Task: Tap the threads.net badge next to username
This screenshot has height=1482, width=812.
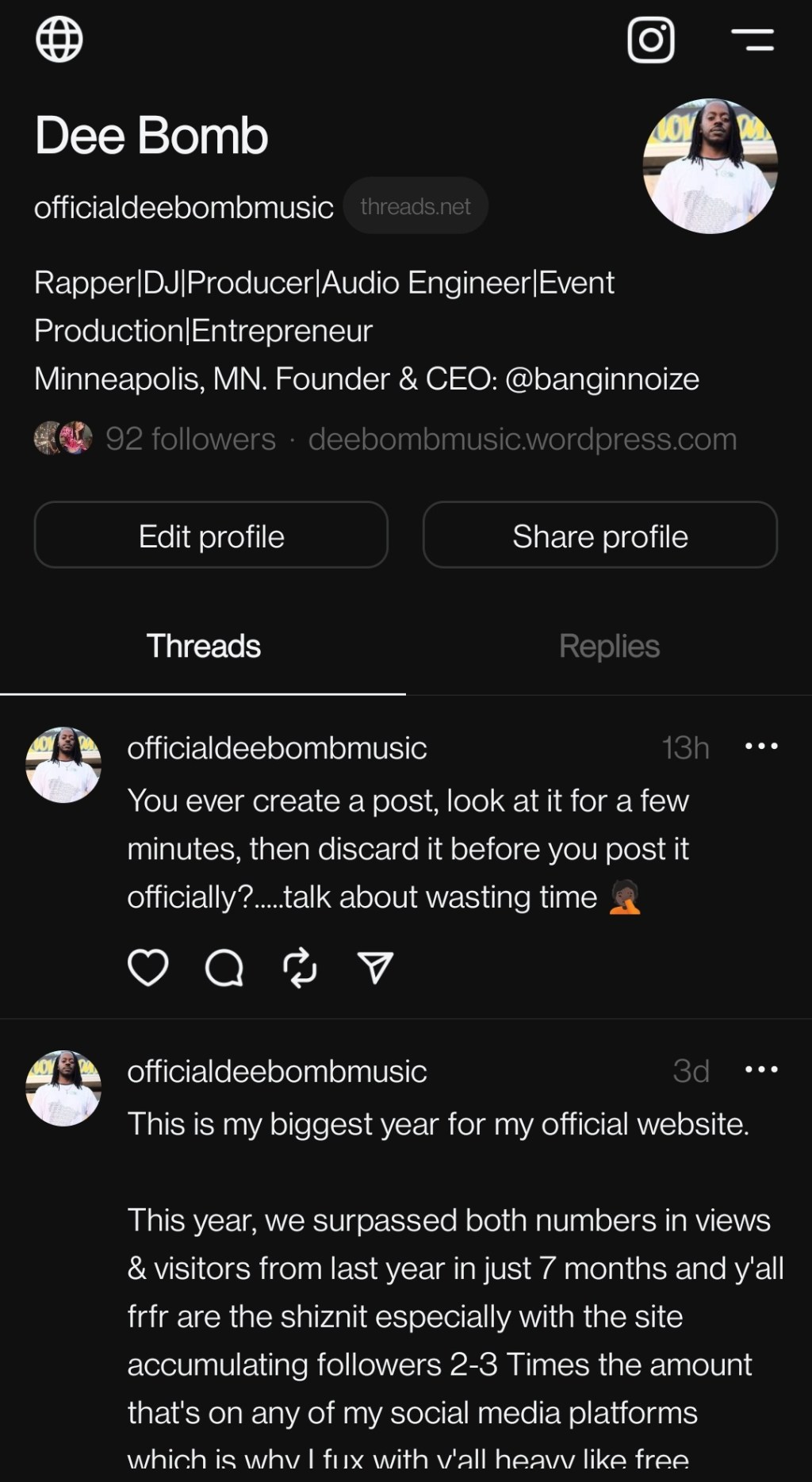Action: pos(416,206)
